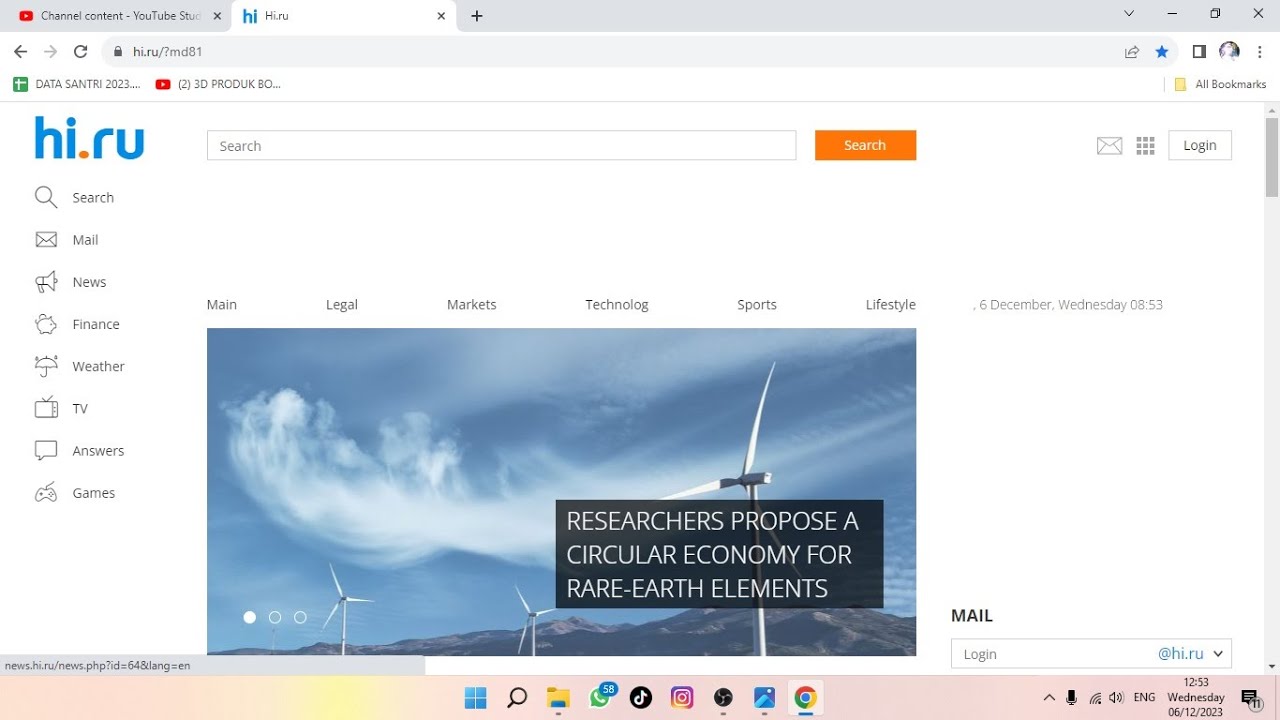Click the Answers speech bubble icon
This screenshot has width=1280, height=720.
coord(46,451)
